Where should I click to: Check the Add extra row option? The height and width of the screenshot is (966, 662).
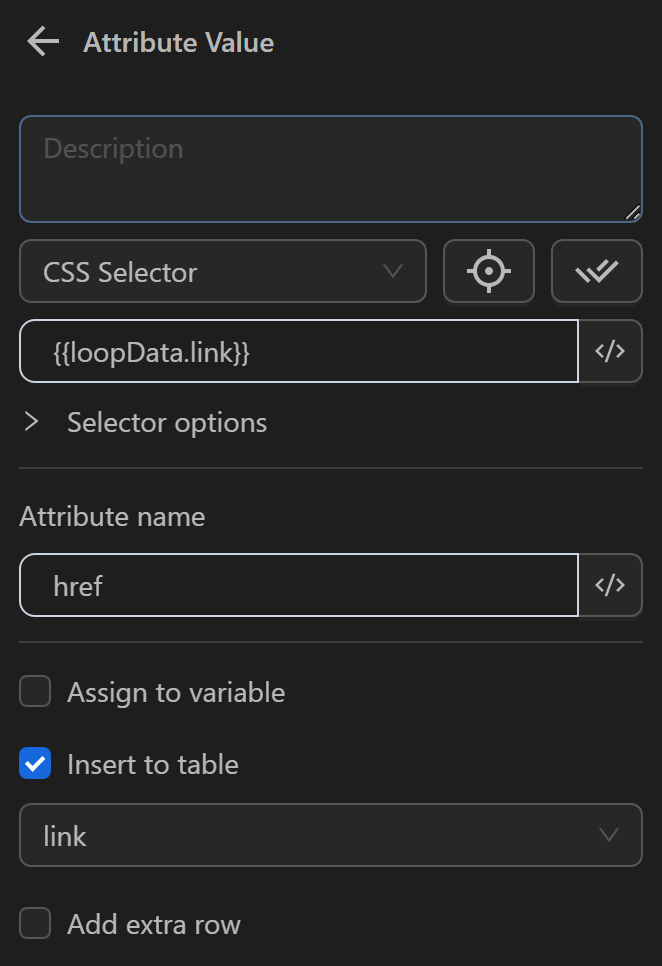[34, 923]
